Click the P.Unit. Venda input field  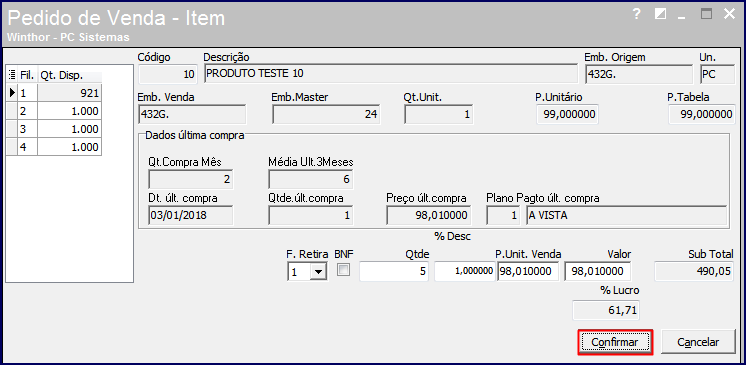coord(528,272)
